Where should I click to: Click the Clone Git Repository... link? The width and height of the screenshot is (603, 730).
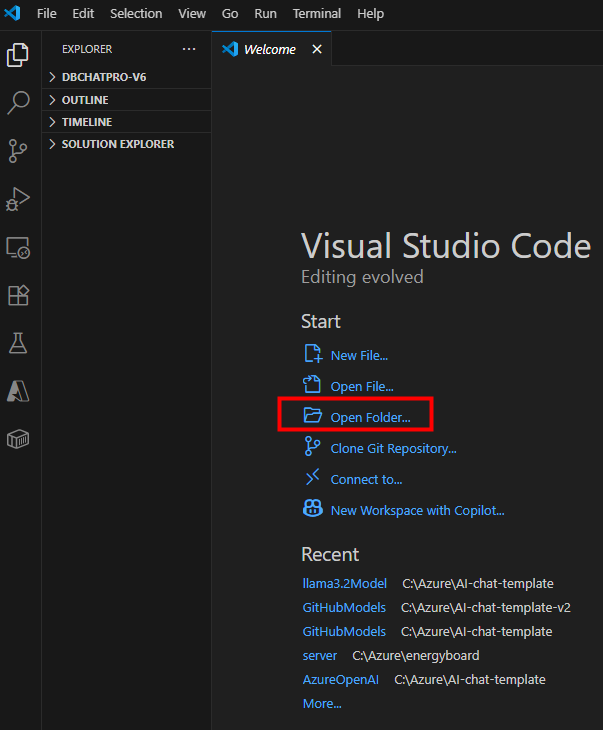[393, 448]
